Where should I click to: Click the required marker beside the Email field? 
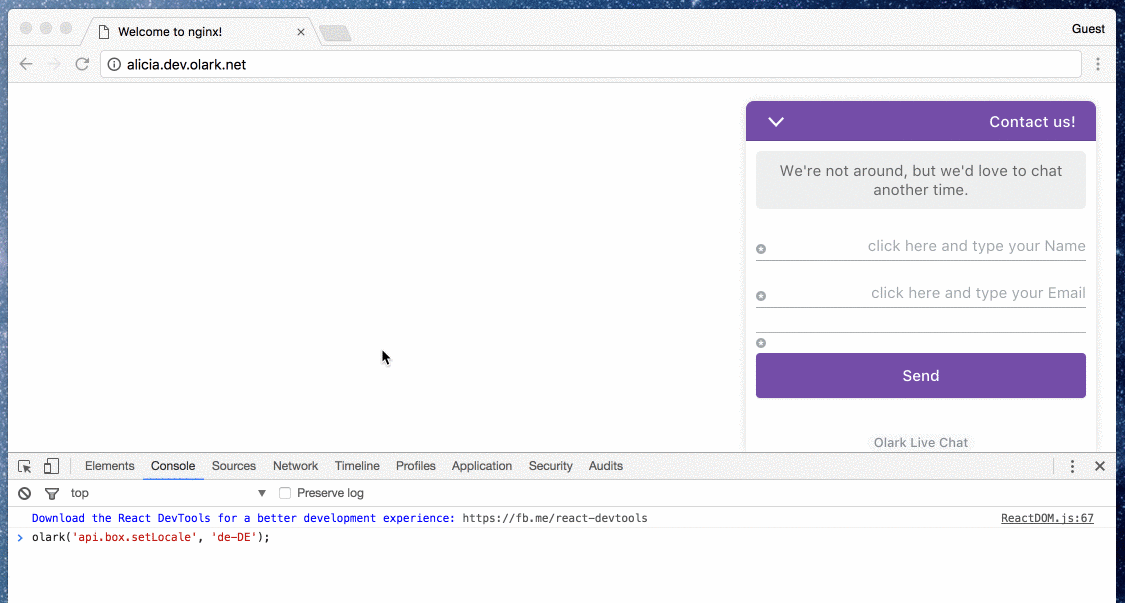(x=761, y=295)
